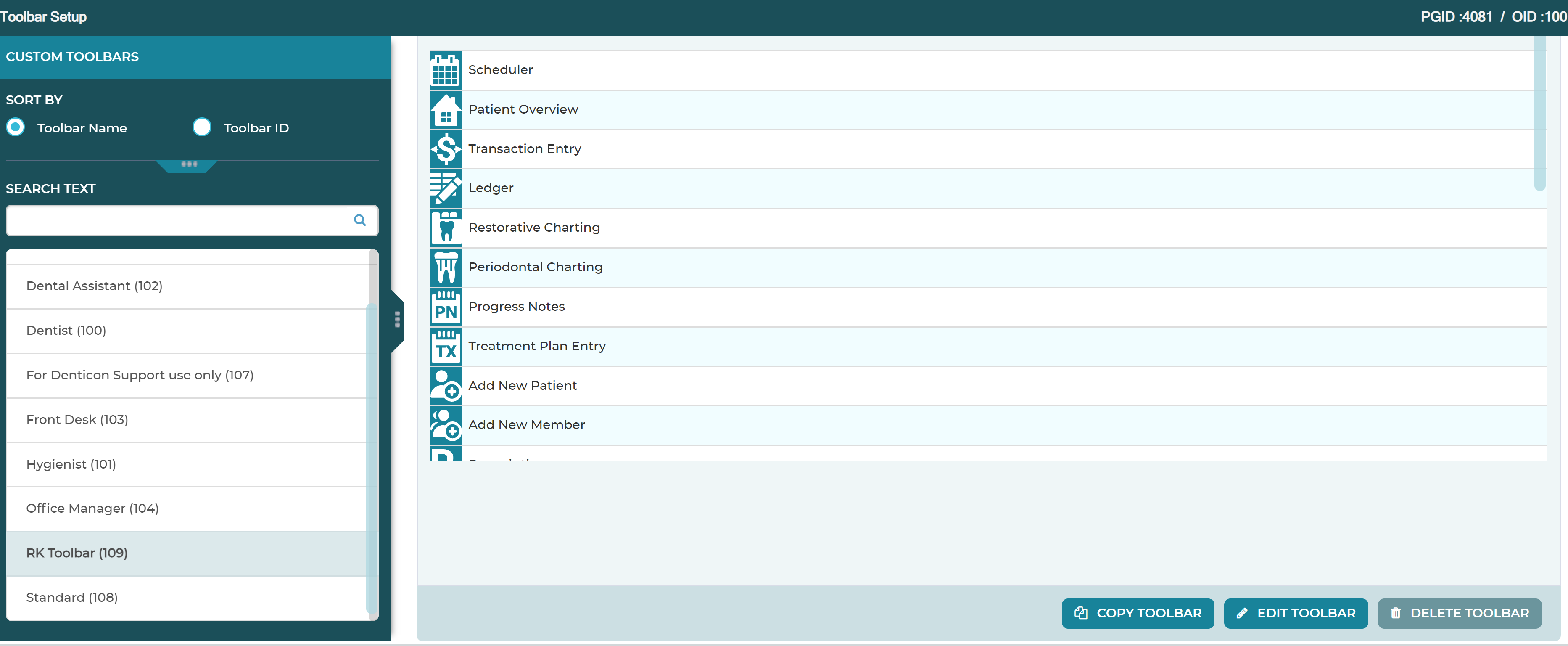1568x646 pixels.
Task: Select the Periodontal Charting icon
Action: tap(446, 268)
